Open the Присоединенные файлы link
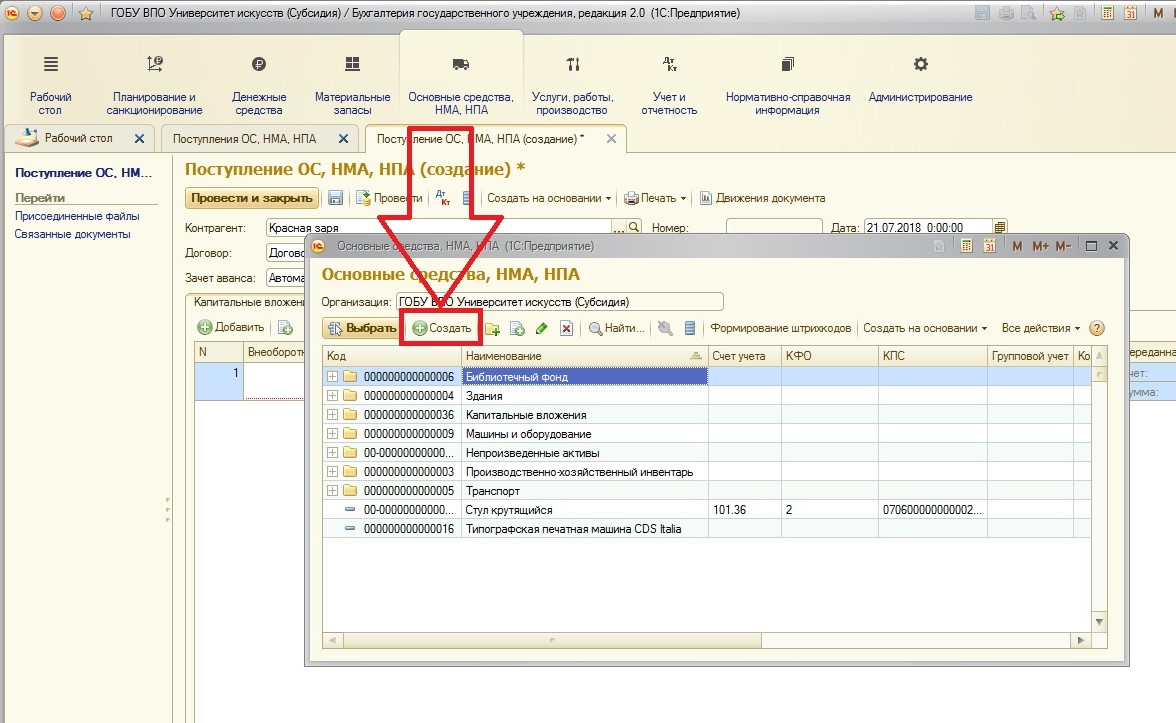This screenshot has width=1176, height=723. tap(77, 216)
